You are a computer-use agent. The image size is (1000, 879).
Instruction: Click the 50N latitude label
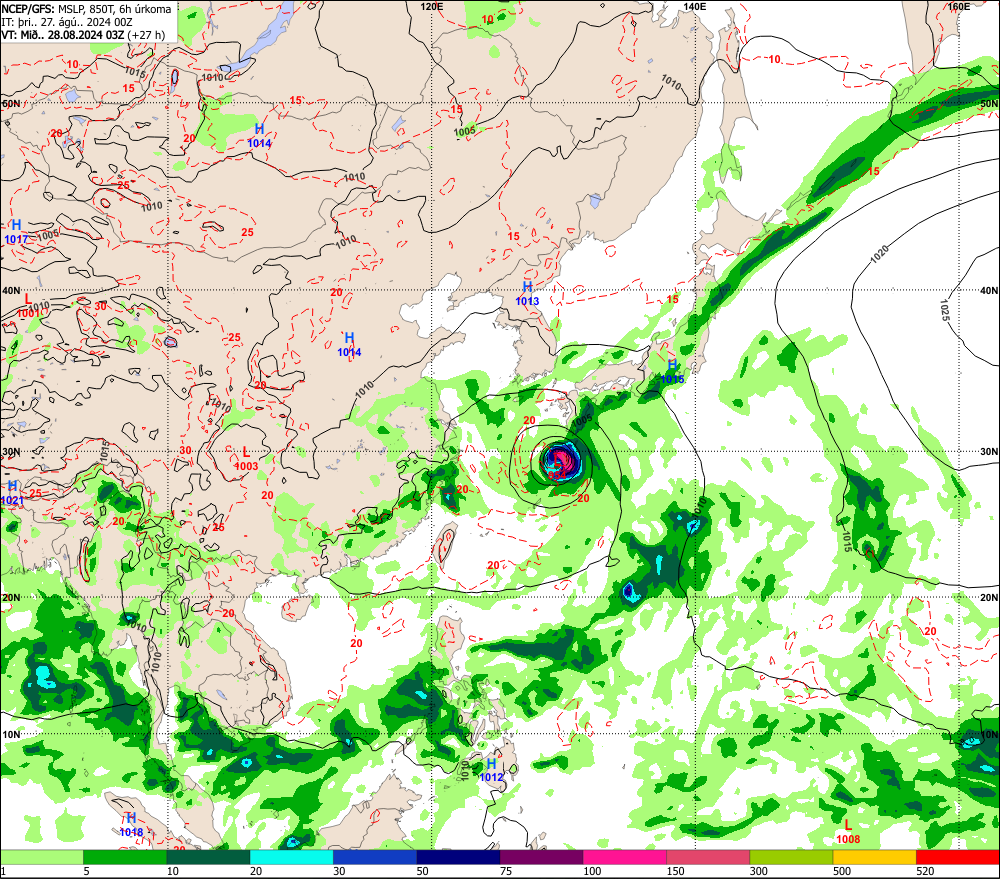[x=989, y=103]
